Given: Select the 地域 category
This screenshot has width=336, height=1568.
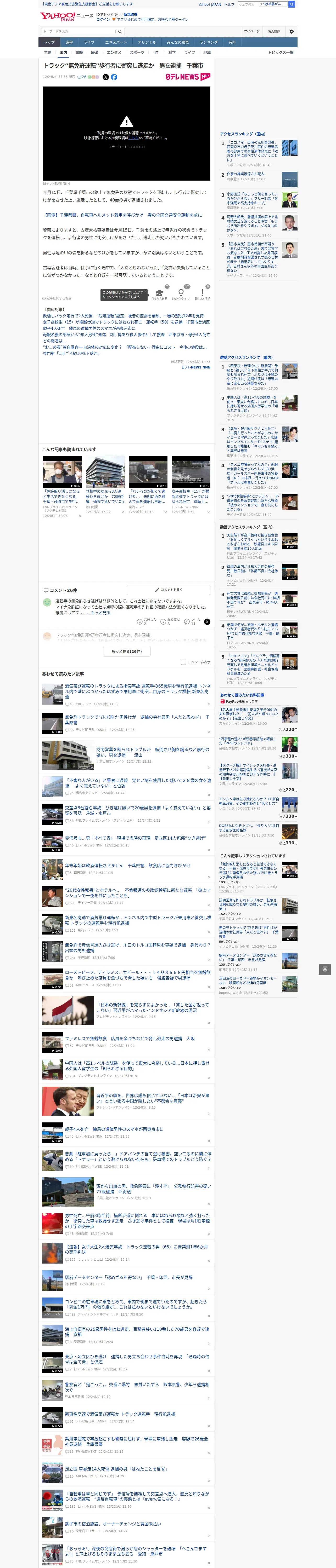Looking at the screenshot, I should click(207, 52).
